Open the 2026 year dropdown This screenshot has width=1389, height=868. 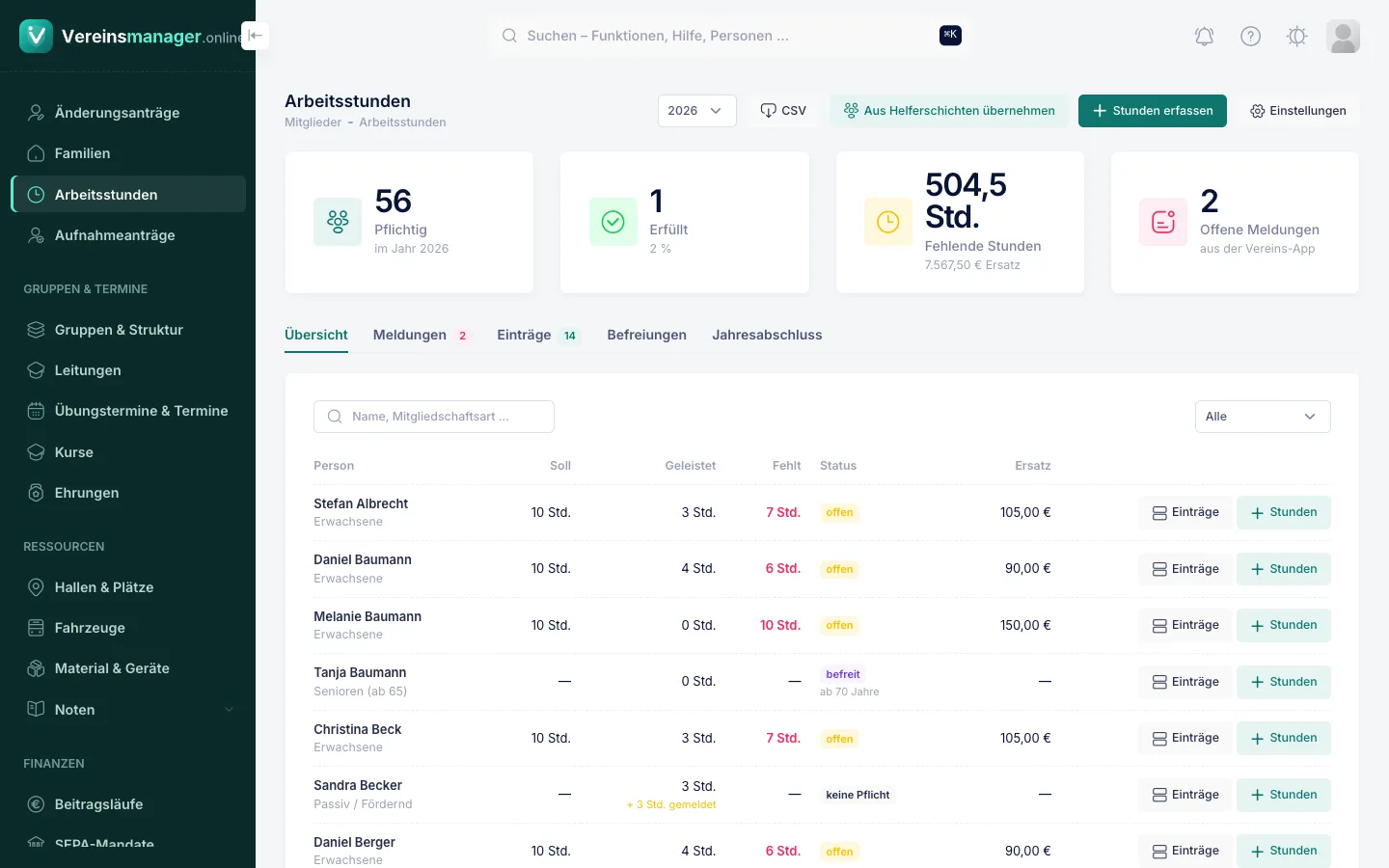tap(696, 111)
